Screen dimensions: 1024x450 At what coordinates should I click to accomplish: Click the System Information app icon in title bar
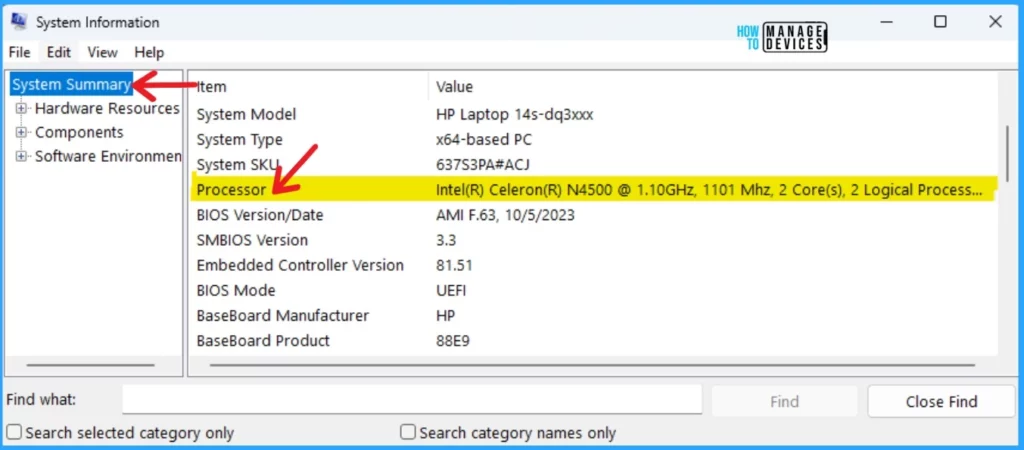pos(19,22)
